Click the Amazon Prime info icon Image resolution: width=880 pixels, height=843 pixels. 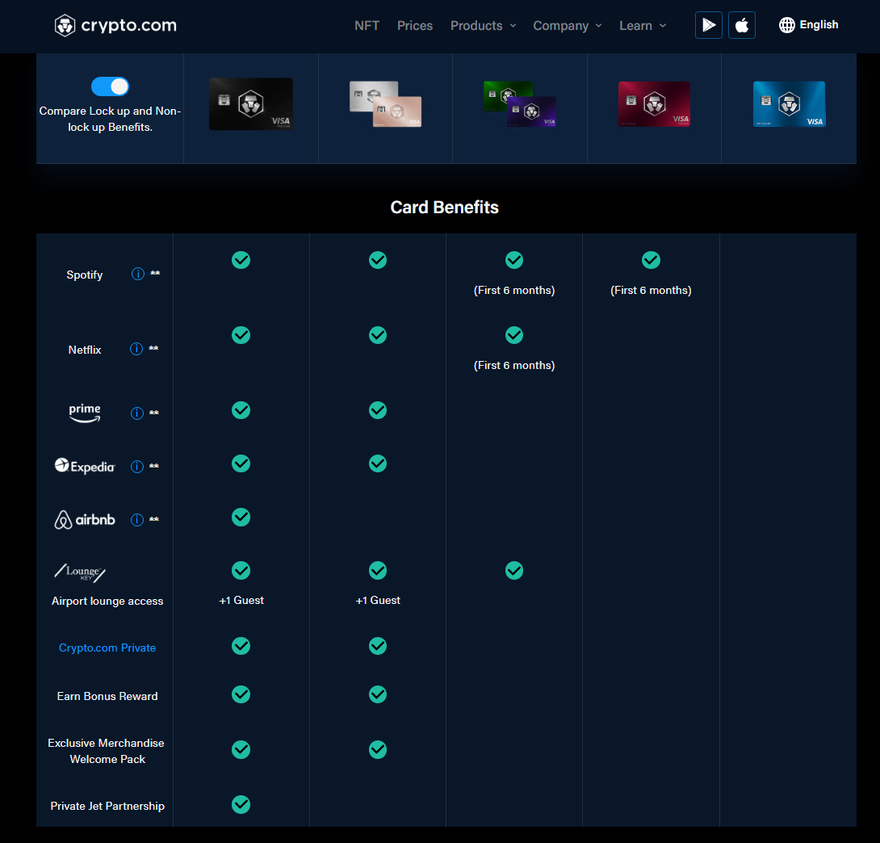(136, 412)
